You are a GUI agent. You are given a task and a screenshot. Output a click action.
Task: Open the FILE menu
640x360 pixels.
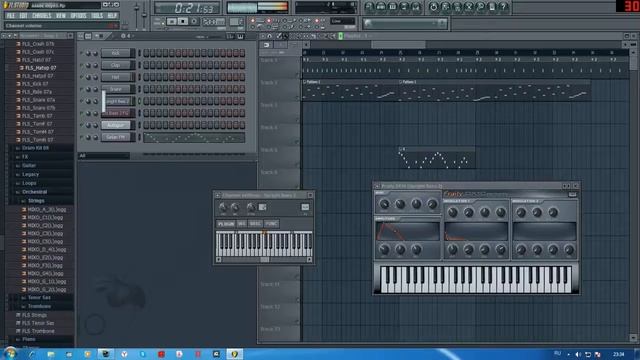(x=11, y=16)
